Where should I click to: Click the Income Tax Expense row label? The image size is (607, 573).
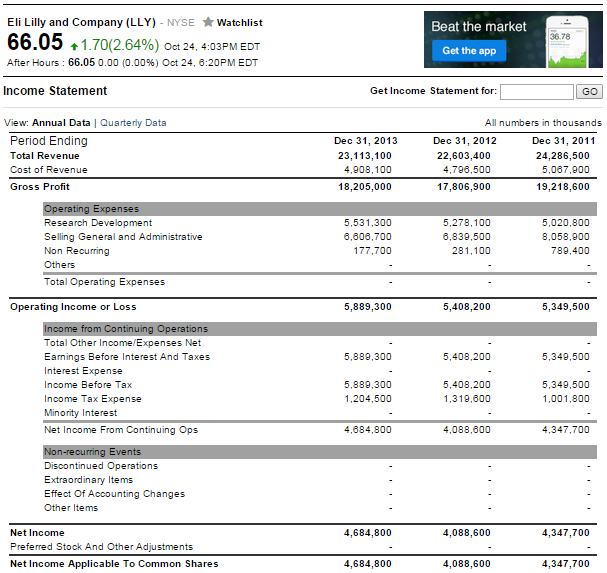pos(93,398)
